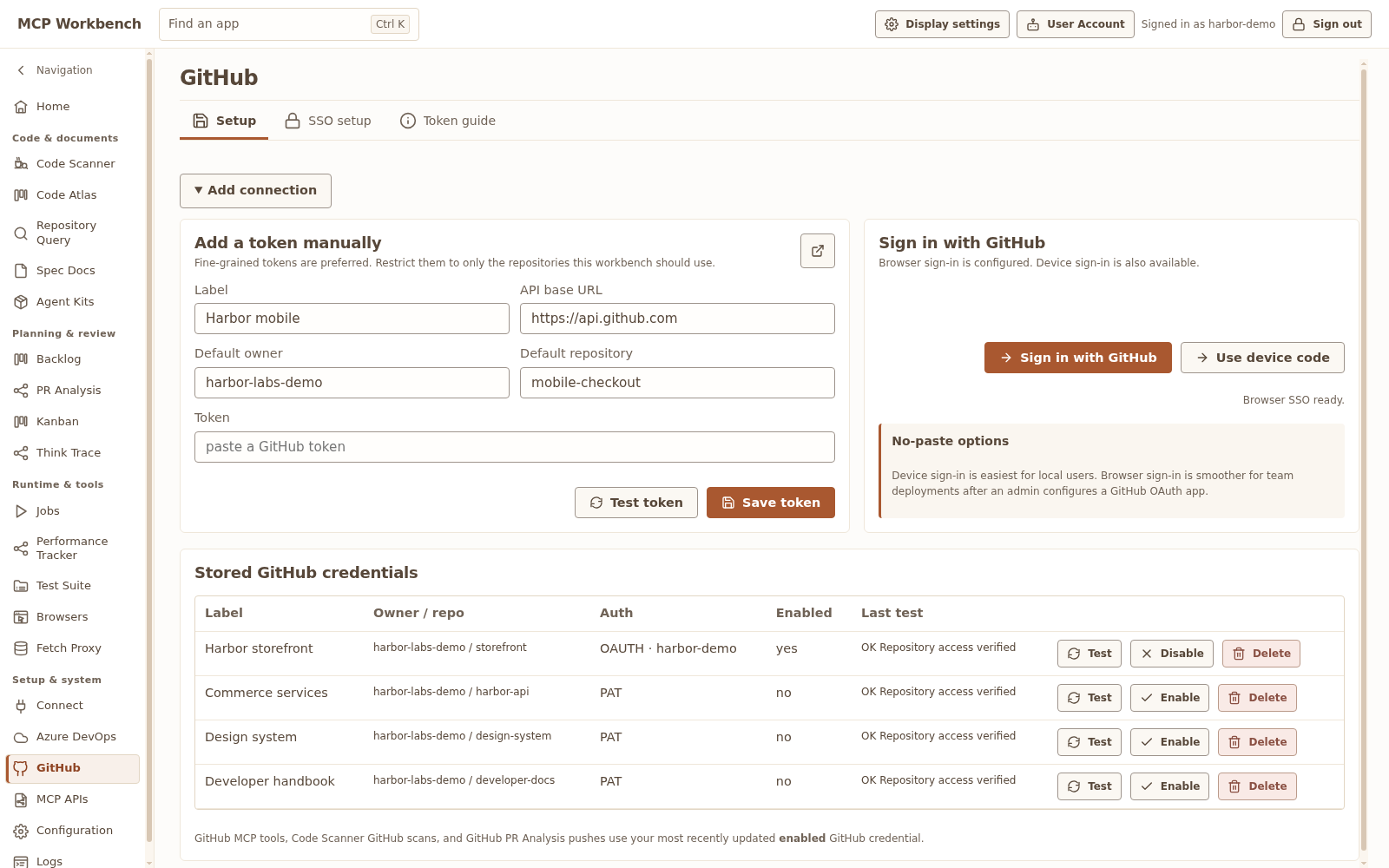Delete the Developer handbook credential
This screenshot has width=1389, height=868.
(x=1257, y=786)
